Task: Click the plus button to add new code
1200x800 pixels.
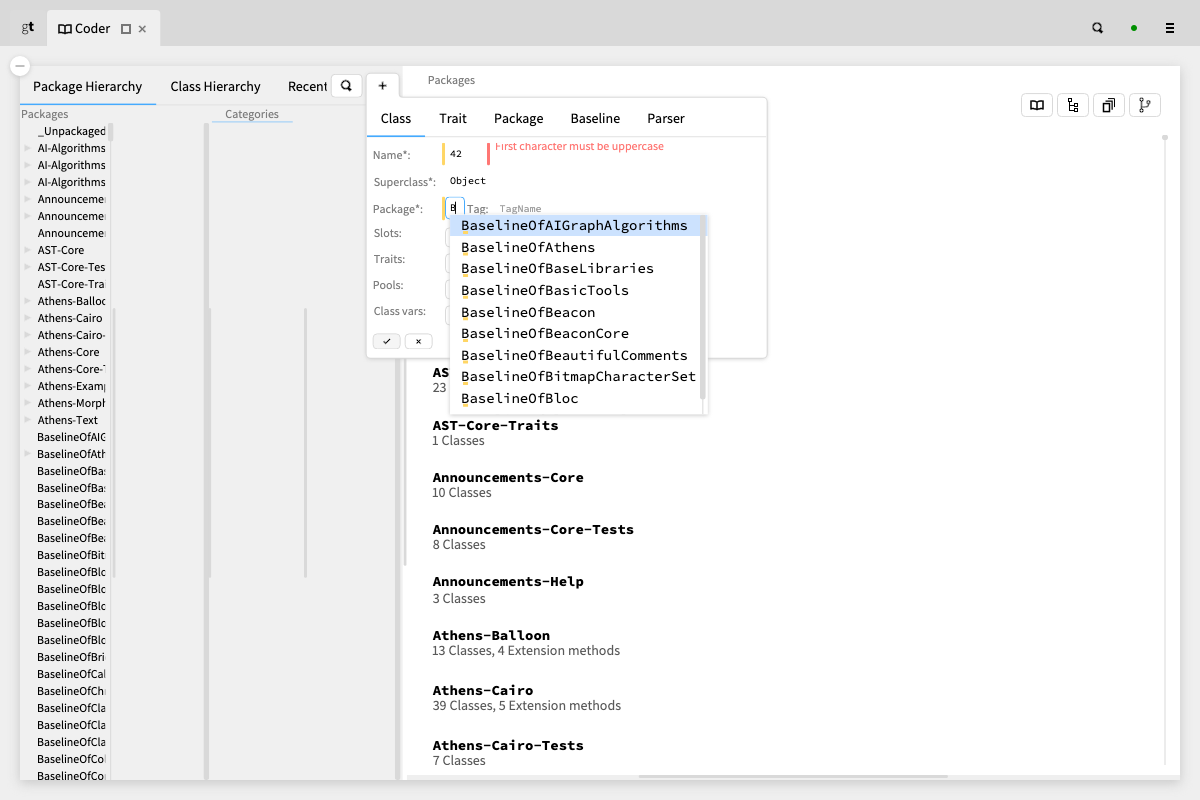Action: [382, 86]
